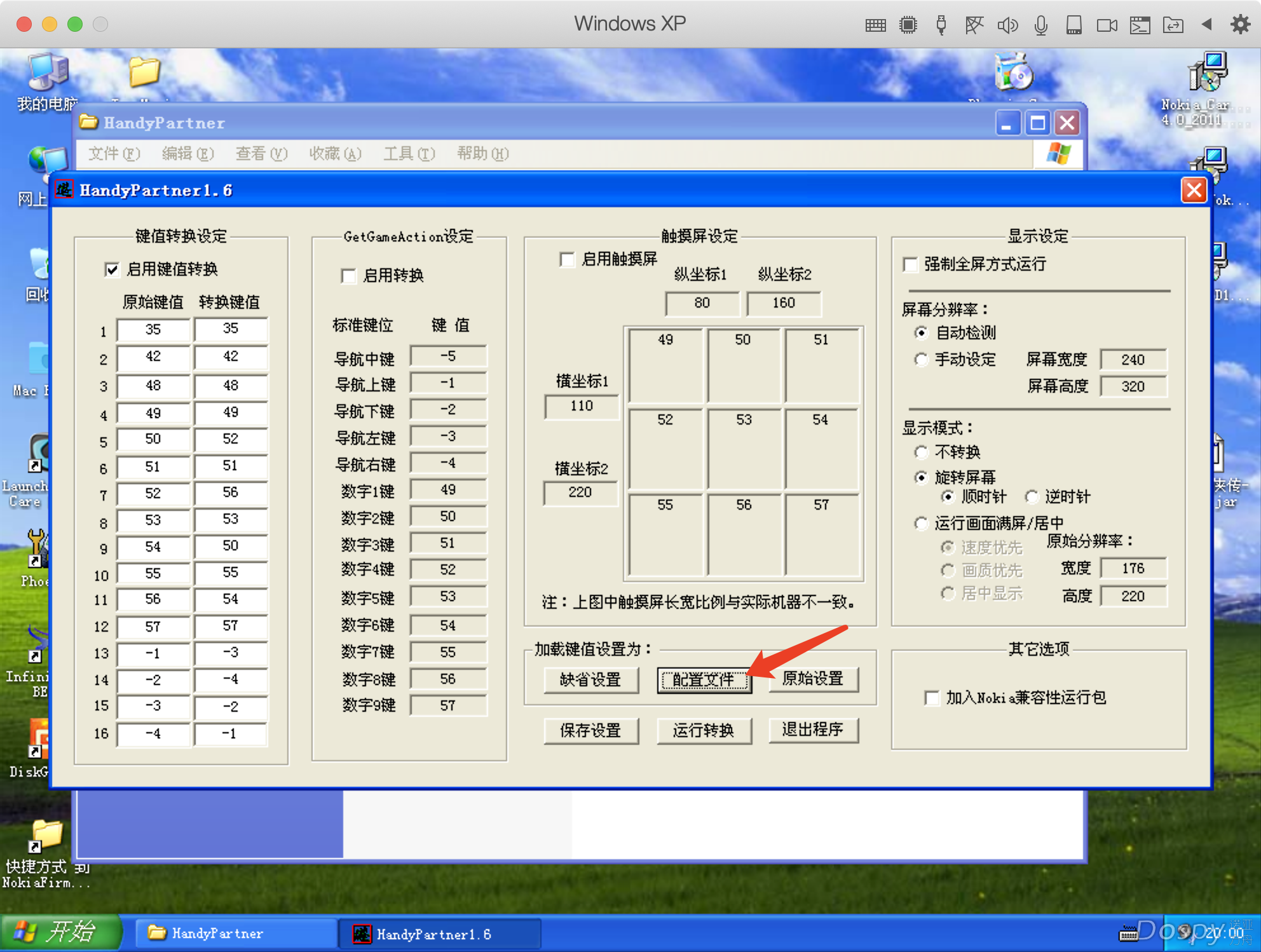Click the 屏幕高度 field showing 320

(1133, 386)
